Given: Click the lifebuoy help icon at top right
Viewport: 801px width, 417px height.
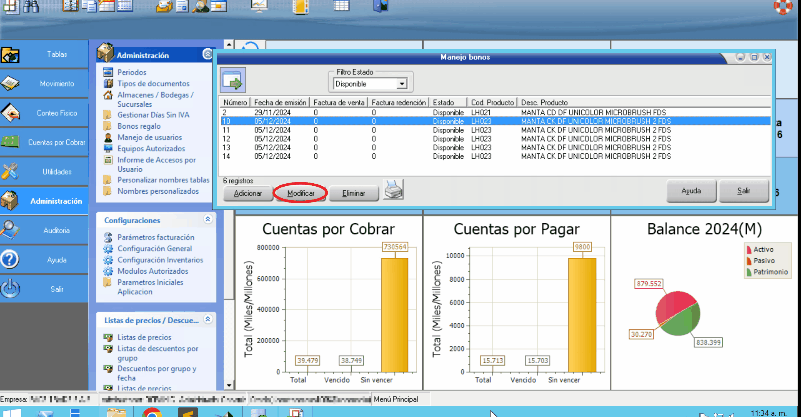Looking at the screenshot, I should pos(782,7).
